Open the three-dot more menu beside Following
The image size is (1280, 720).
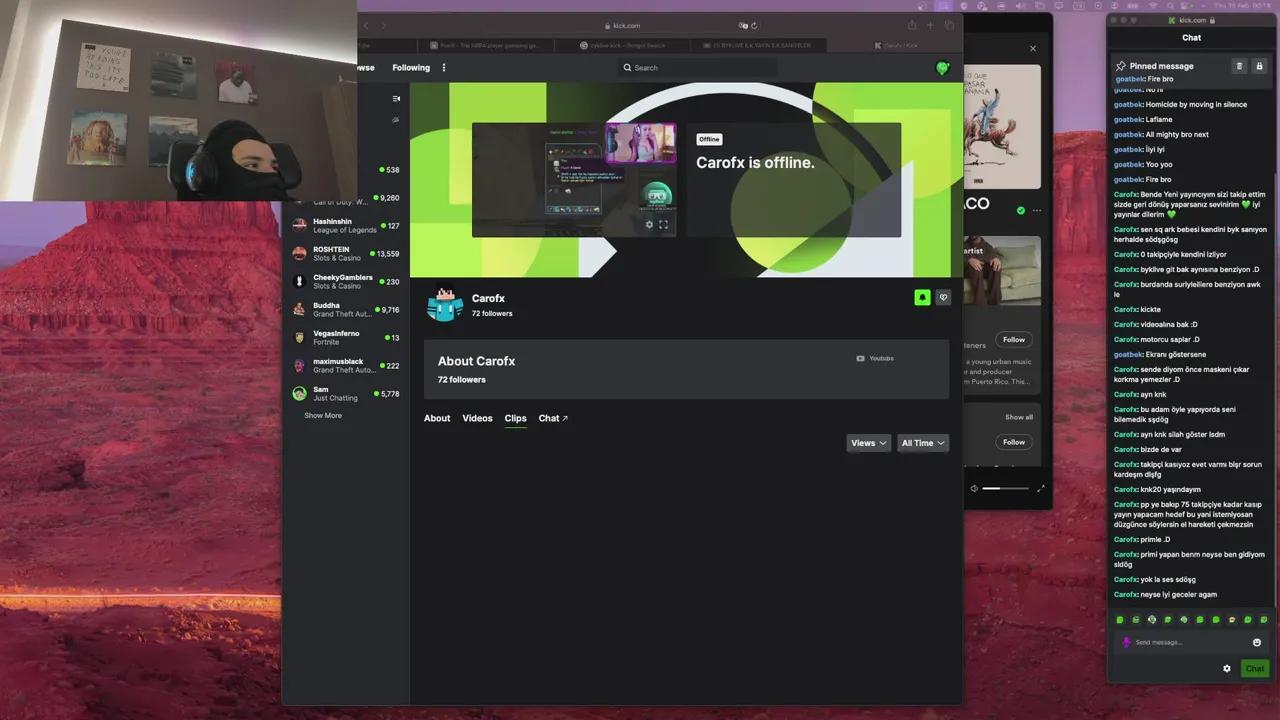(x=444, y=68)
